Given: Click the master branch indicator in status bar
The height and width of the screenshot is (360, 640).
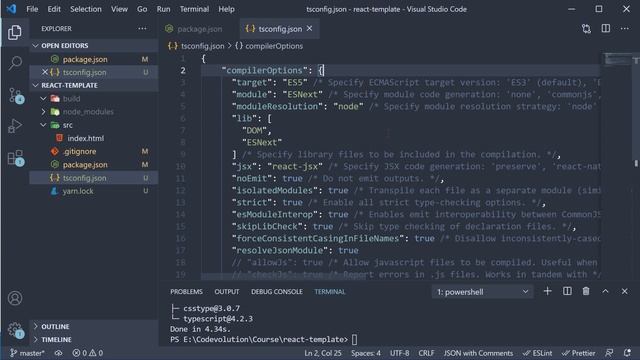Looking at the screenshot, I should [27, 353].
